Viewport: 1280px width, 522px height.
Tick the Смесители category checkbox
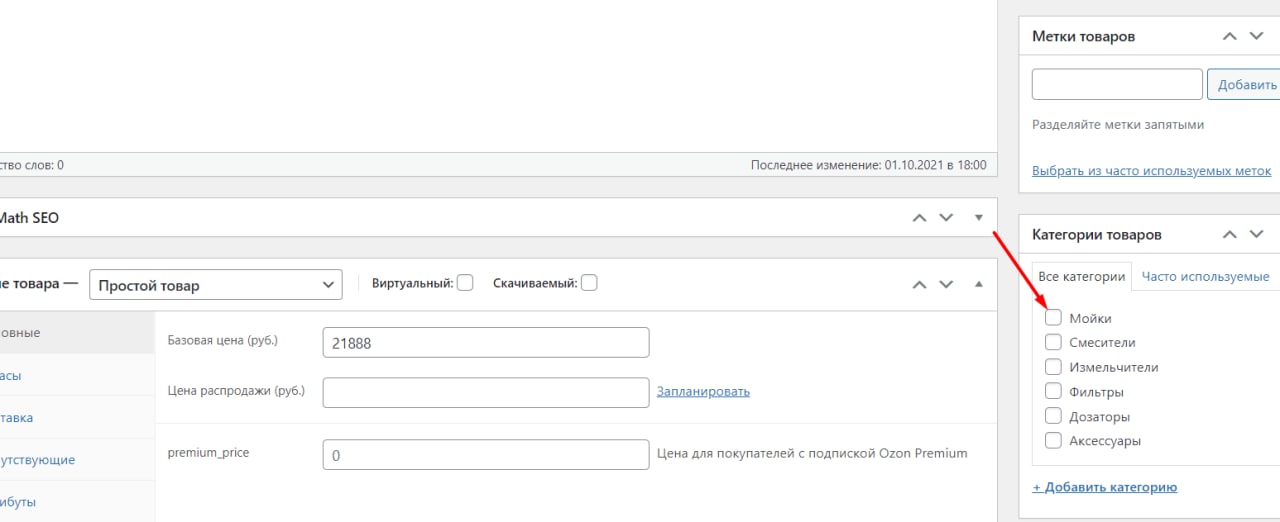tap(1053, 342)
